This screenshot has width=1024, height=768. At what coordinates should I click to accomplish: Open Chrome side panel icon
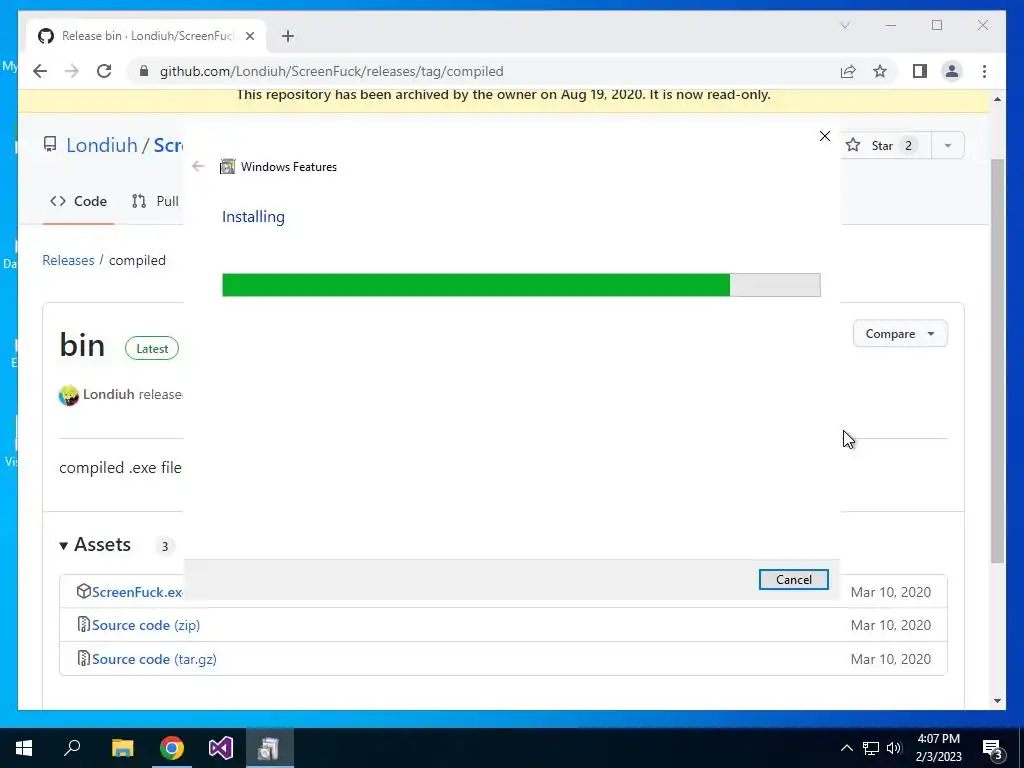(920, 71)
